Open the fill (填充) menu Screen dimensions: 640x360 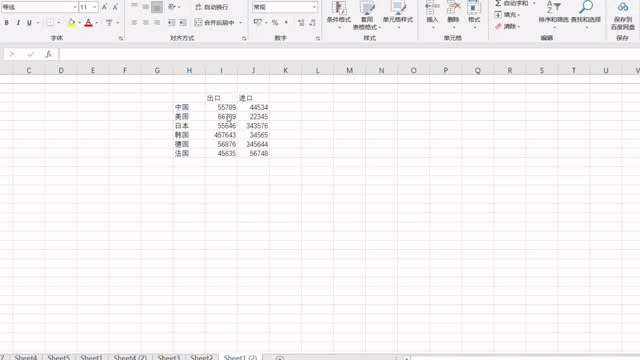tap(507, 15)
